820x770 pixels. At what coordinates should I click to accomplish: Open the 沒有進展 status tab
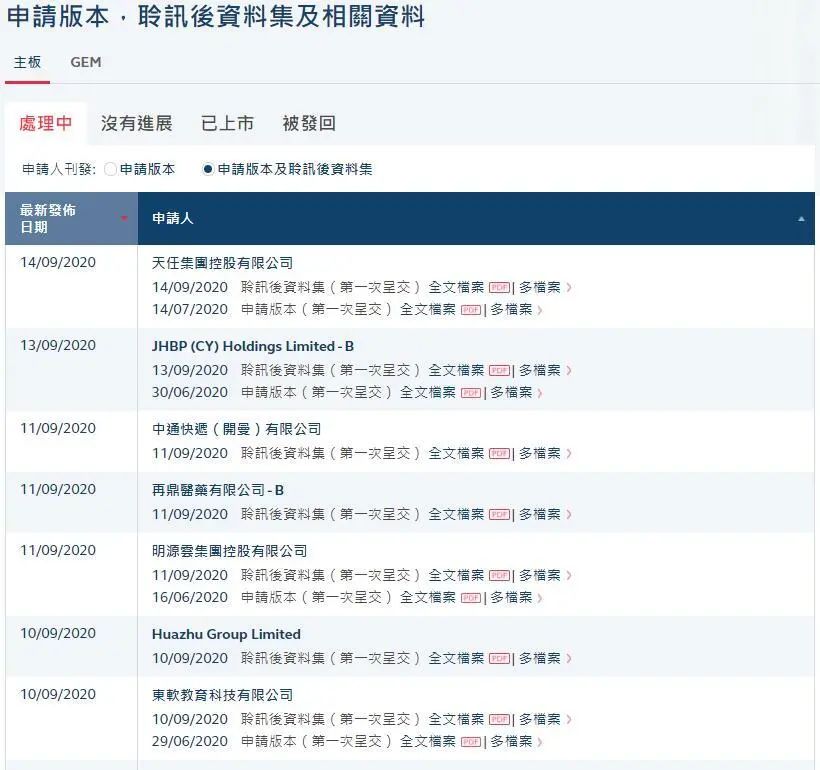pyautogui.click(x=136, y=123)
